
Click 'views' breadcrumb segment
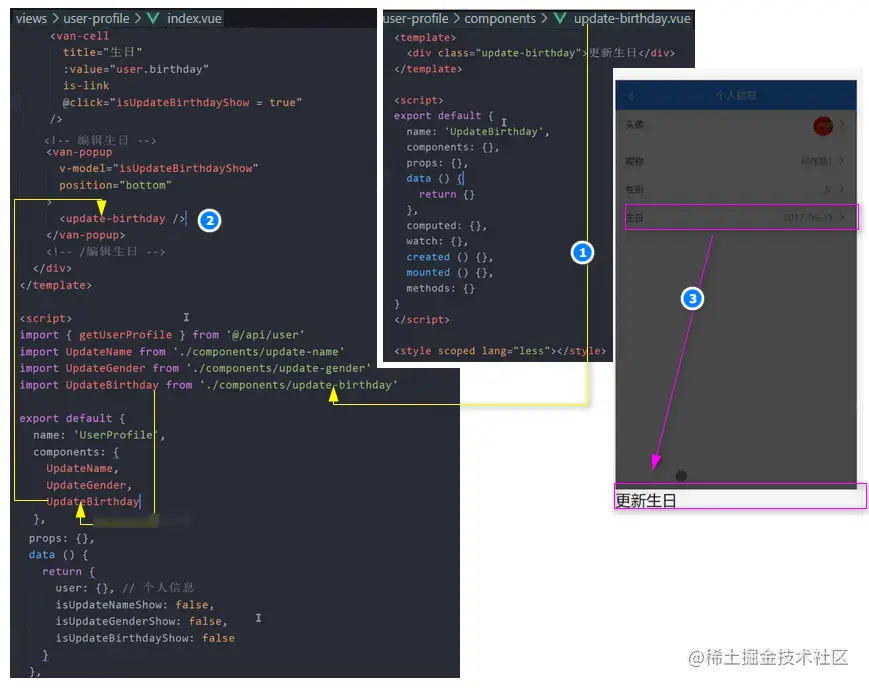[31, 18]
